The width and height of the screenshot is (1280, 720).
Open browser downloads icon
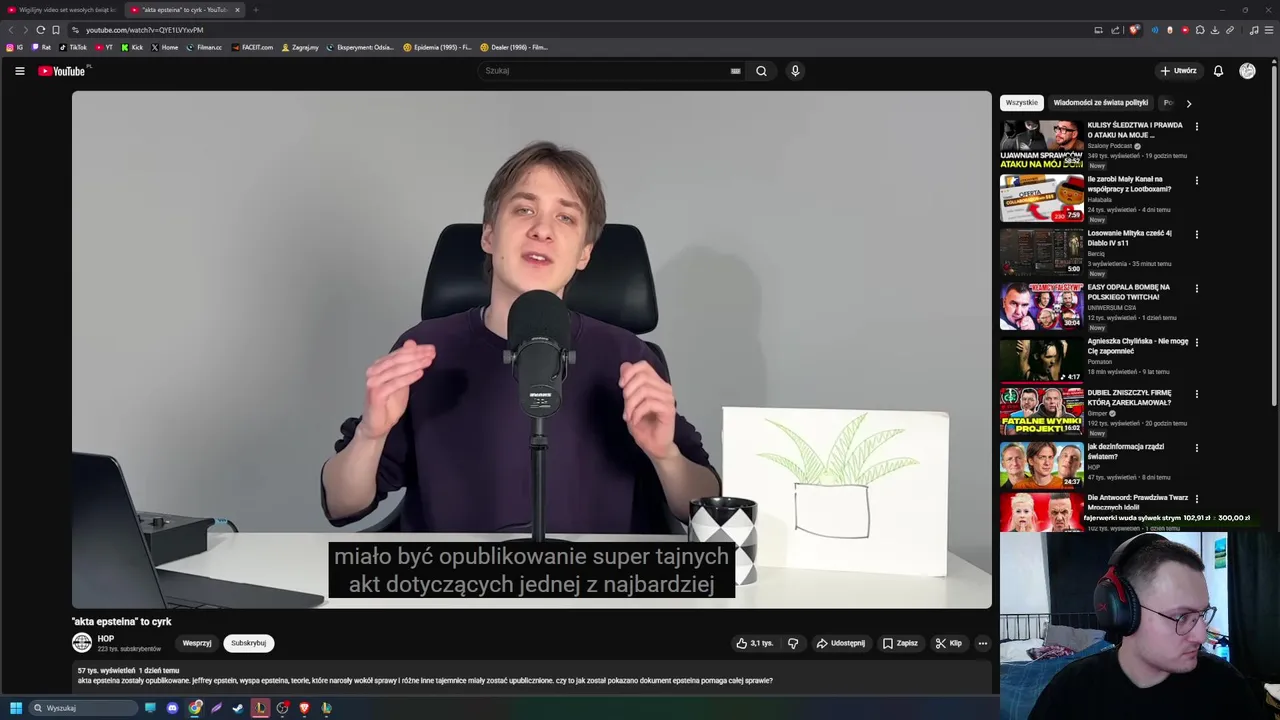click(x=1215, y=30)
